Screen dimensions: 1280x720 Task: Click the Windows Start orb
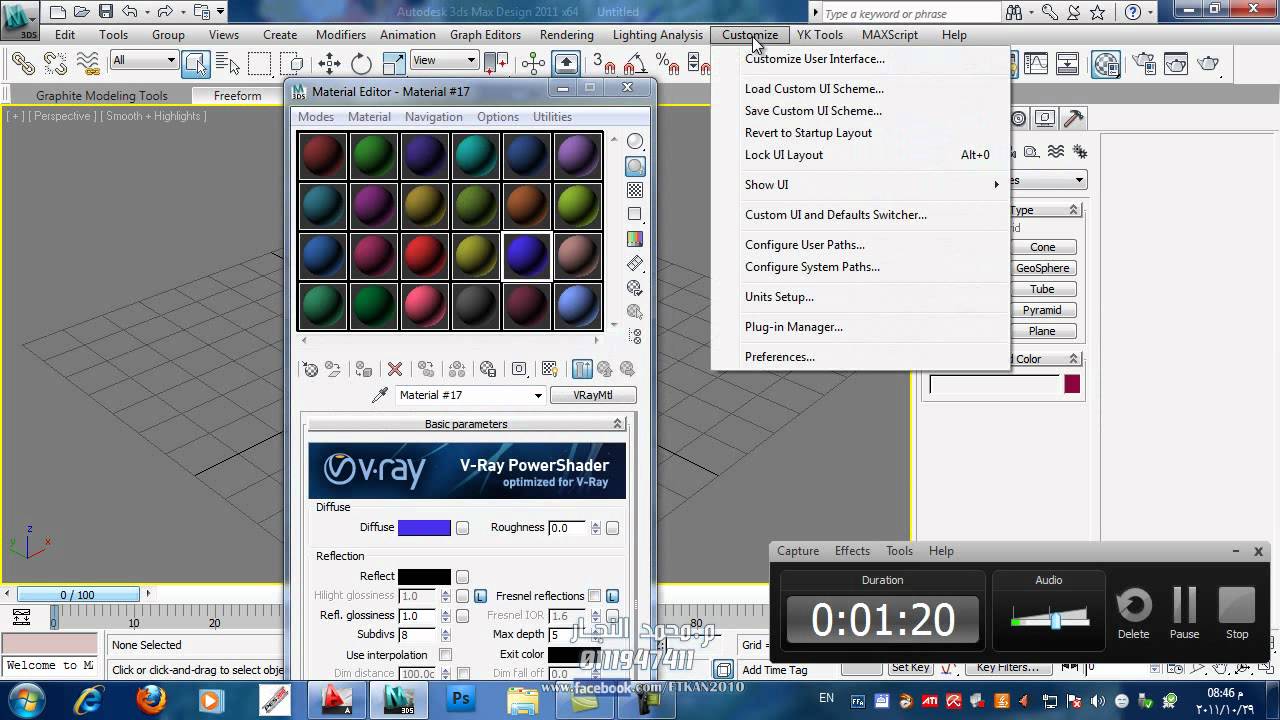26,700
